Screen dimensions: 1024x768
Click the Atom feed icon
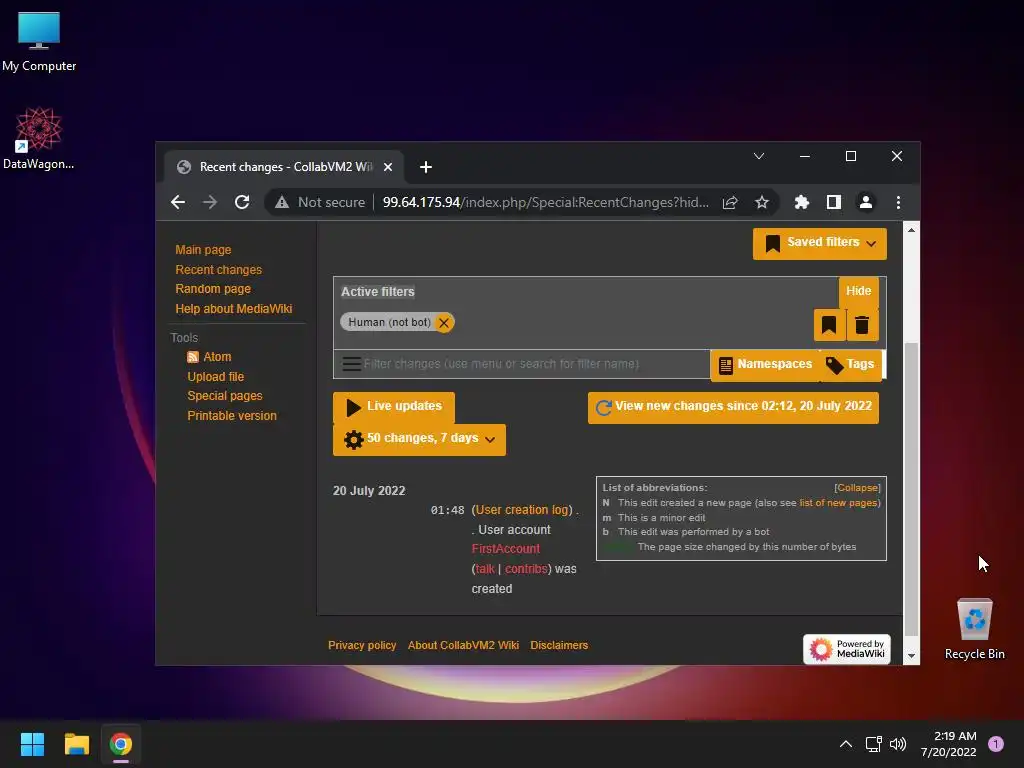[193, 357]
